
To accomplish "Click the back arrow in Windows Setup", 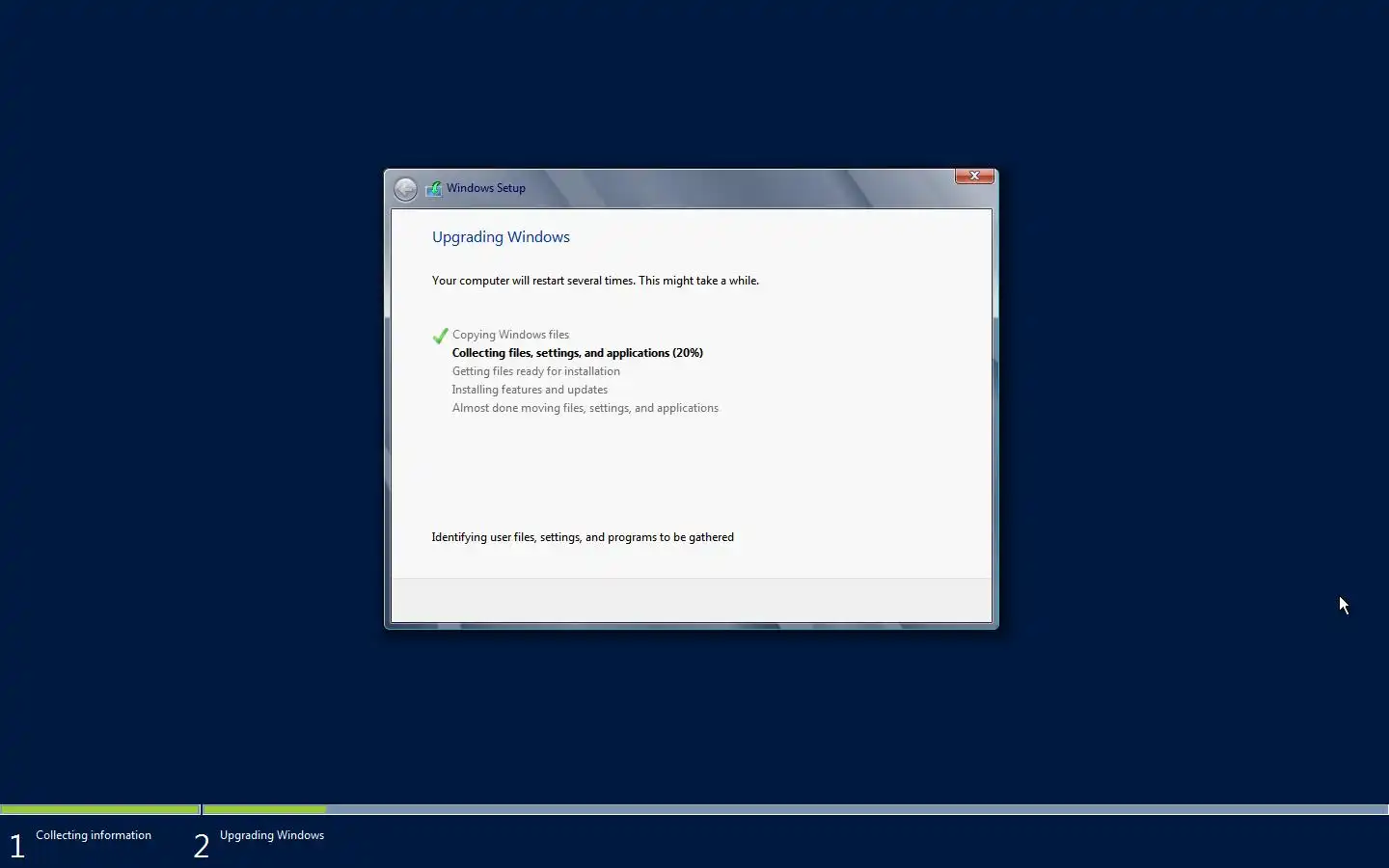I will pos(405,189).
